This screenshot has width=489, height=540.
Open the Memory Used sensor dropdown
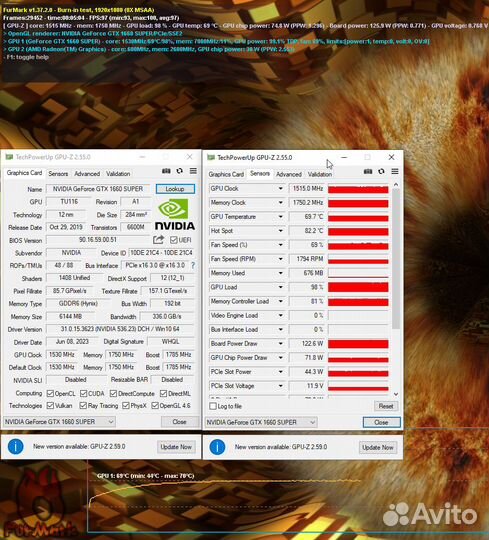coord(281,273)
